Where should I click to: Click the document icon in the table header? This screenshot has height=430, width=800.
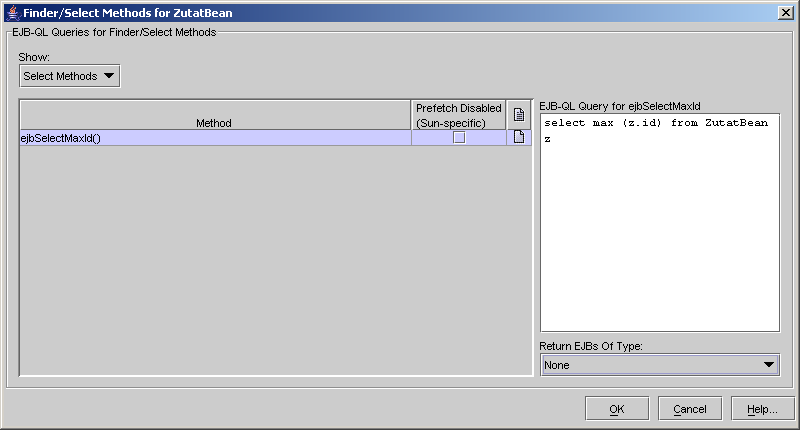click(519, 115)
